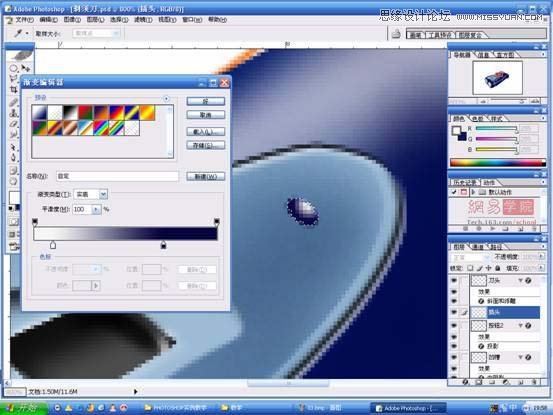This screenshot has height=415, width=553.
Task: Select the Move tool in toolbox
Action: pyautogui.click(x=26, y=68)
